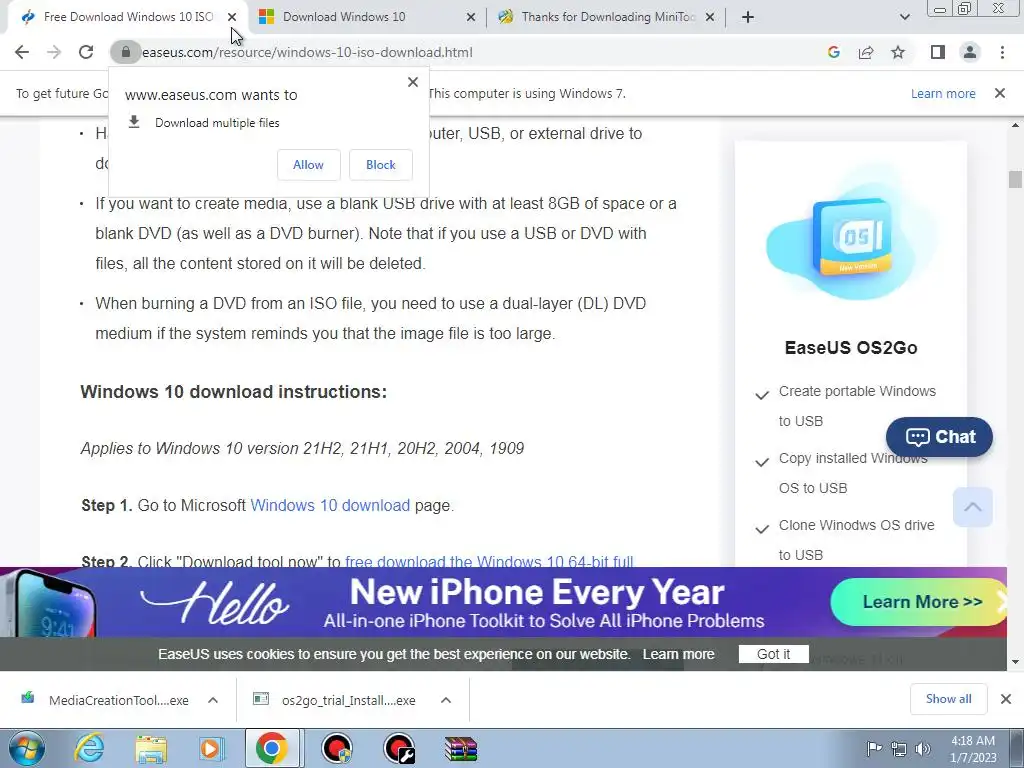
Task: Click the back-to-top arrow button
Action: coord(972,507)
